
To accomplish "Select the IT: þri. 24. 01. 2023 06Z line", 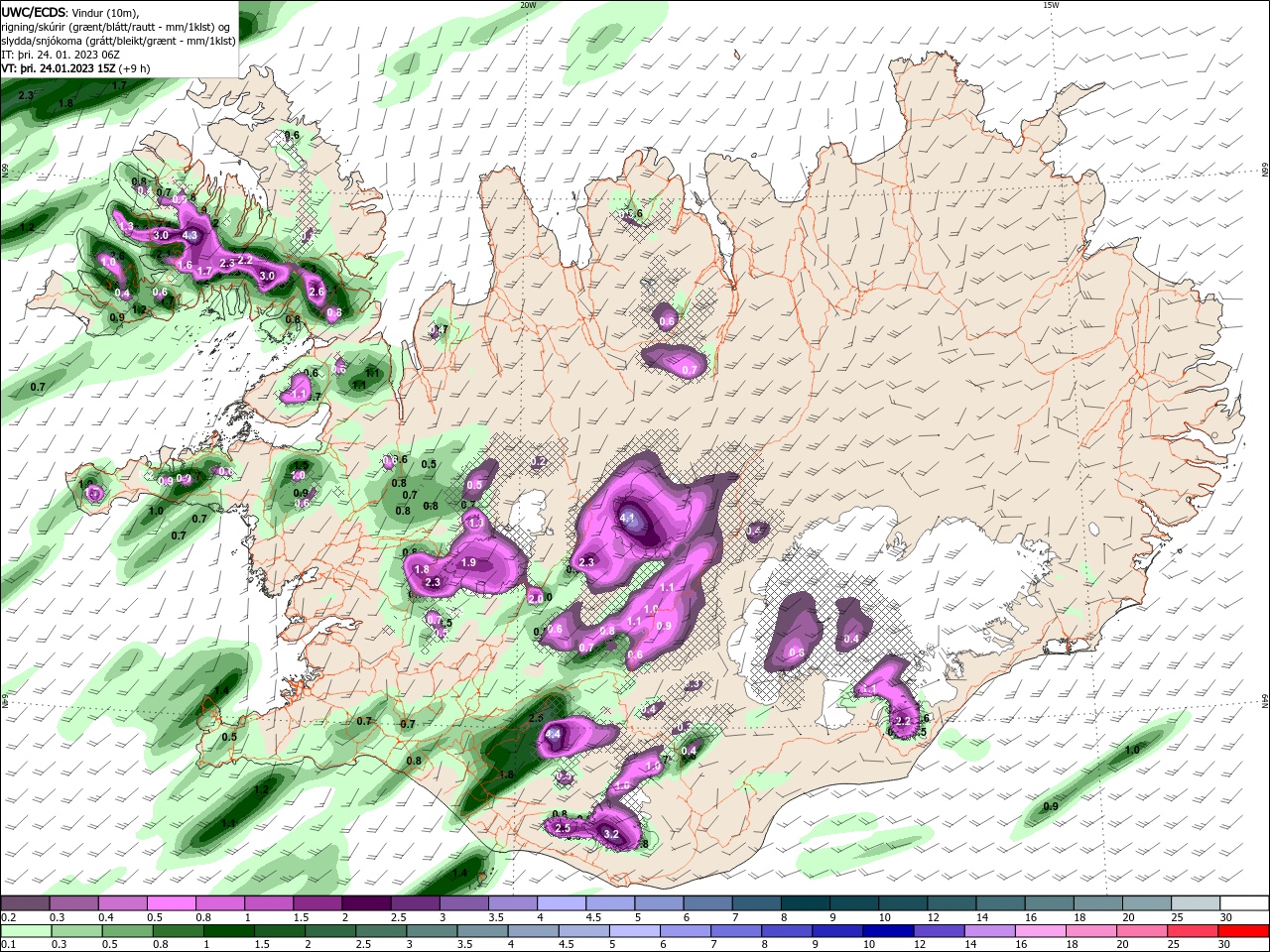I will coord(61,55).
